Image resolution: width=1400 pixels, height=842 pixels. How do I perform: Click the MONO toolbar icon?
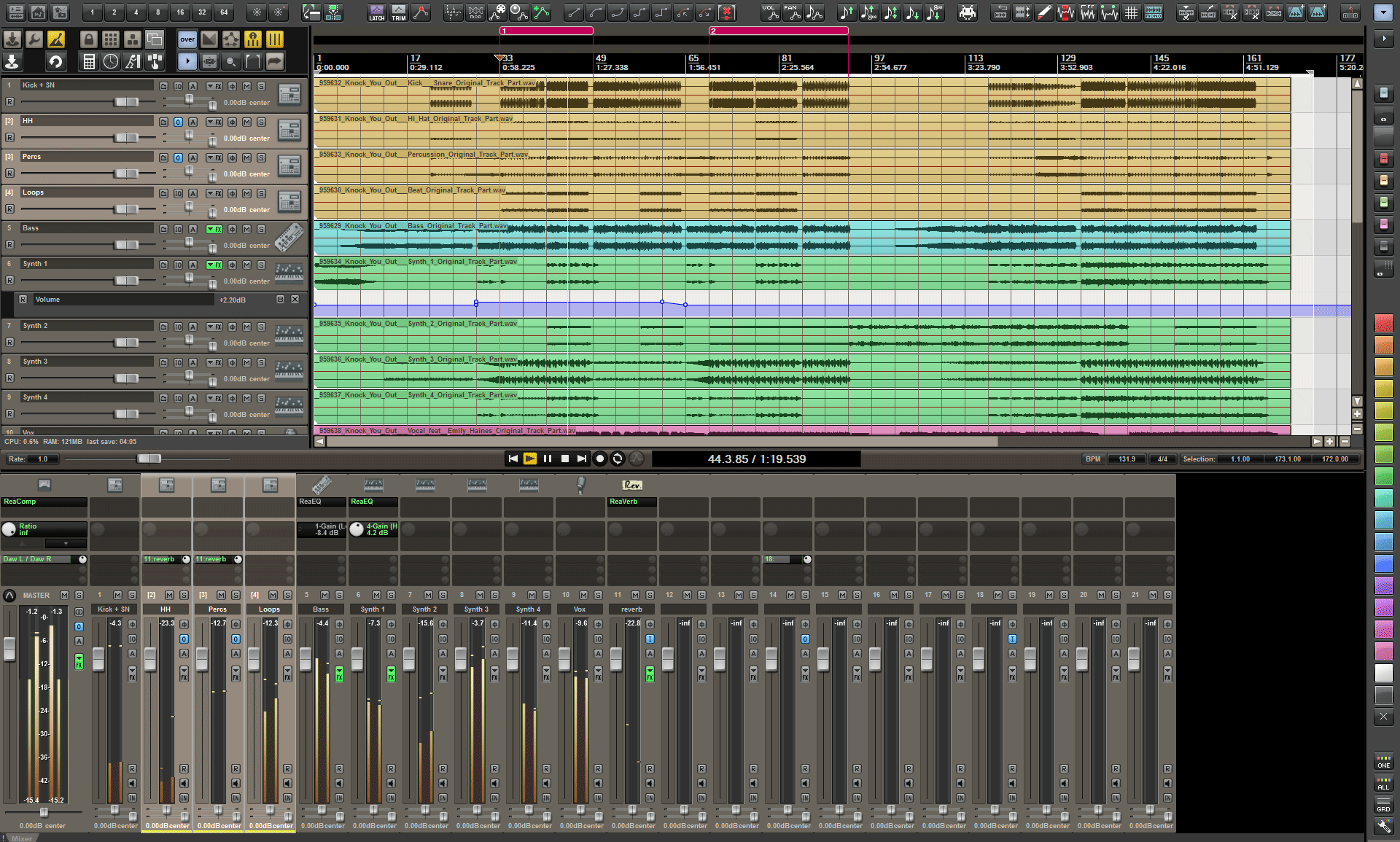tap(1154, 12)
